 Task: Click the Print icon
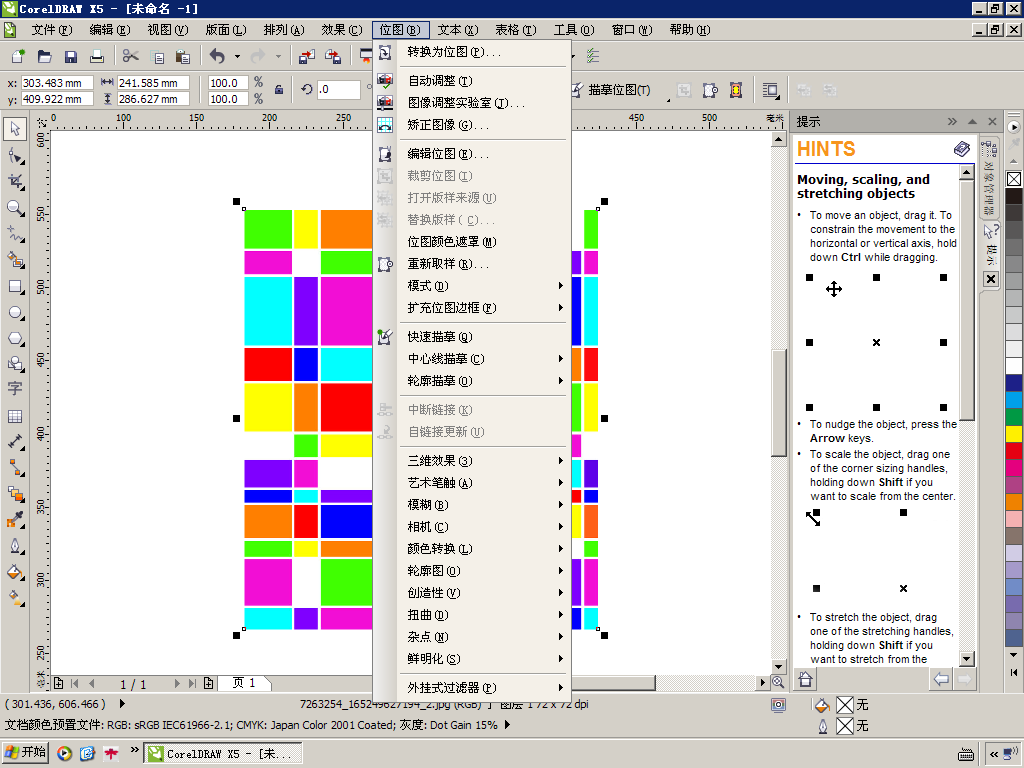pyautogui.click(x=97, y=57)
